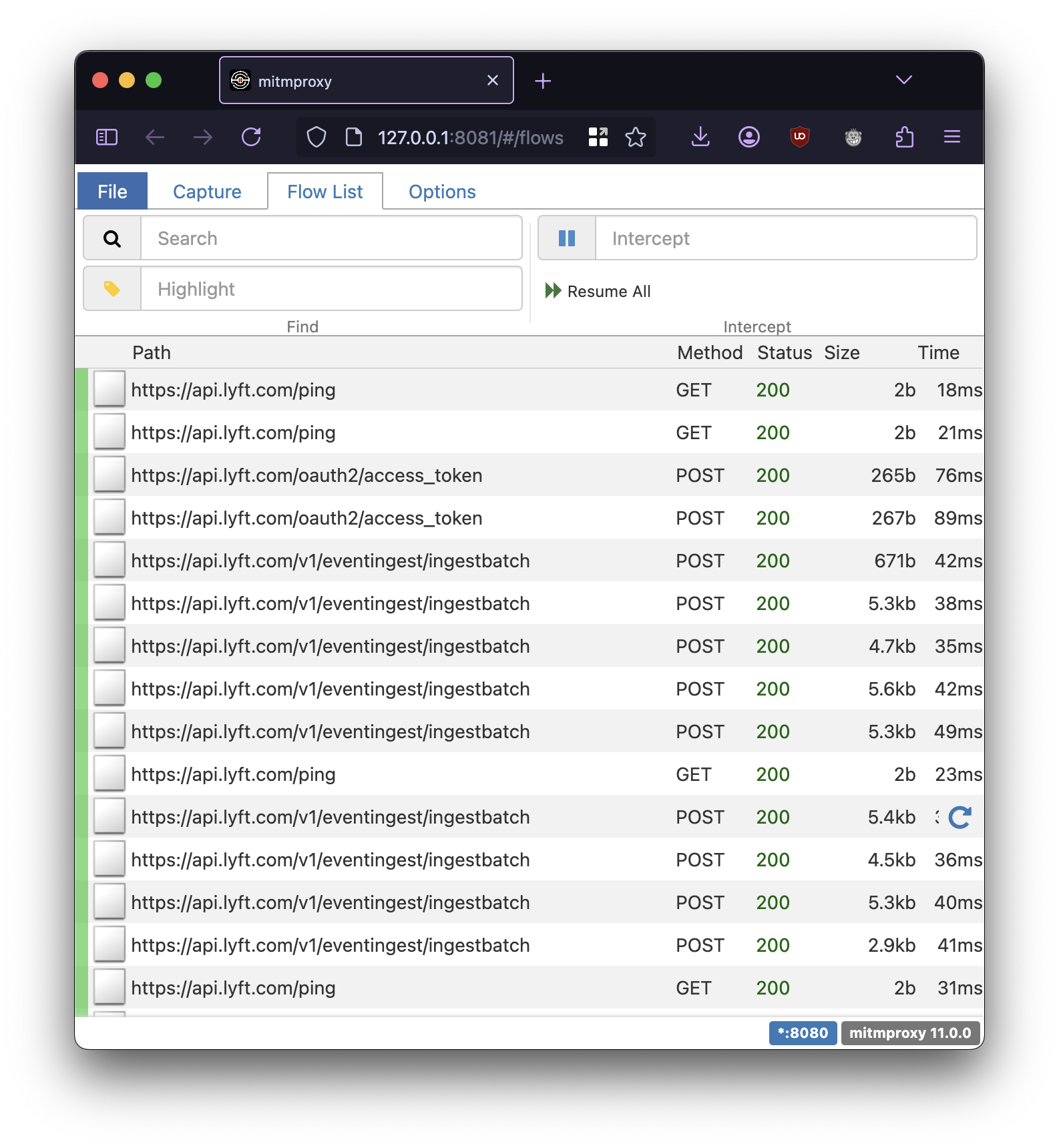
Task: Open the extensions puzzle icon
Action: coord(904,137)
